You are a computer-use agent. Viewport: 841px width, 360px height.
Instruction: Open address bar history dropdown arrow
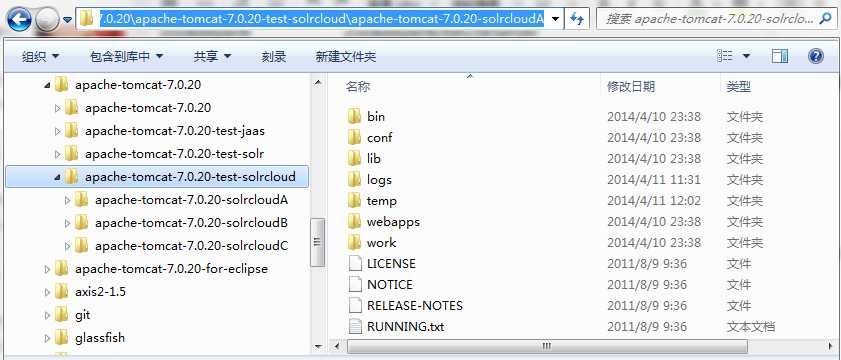coord(556,20)
